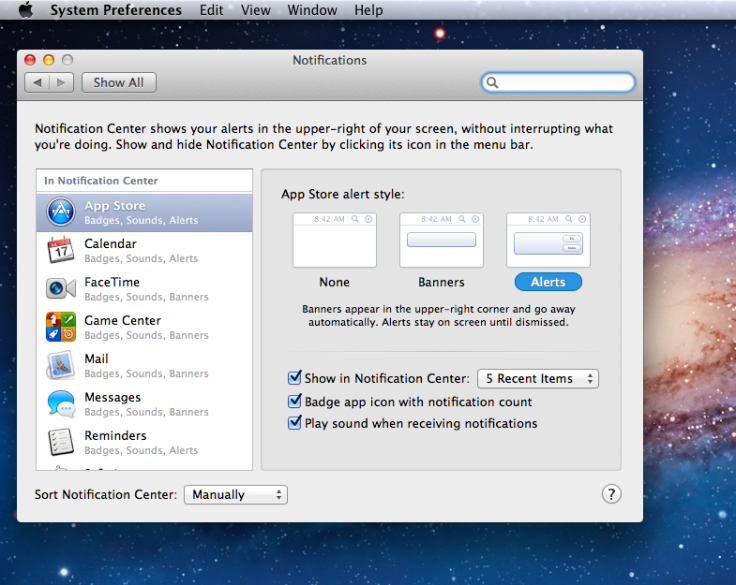736x585 pixels.
Task: Select the FaceTime camera icon
Action: [x=61, y=288]
